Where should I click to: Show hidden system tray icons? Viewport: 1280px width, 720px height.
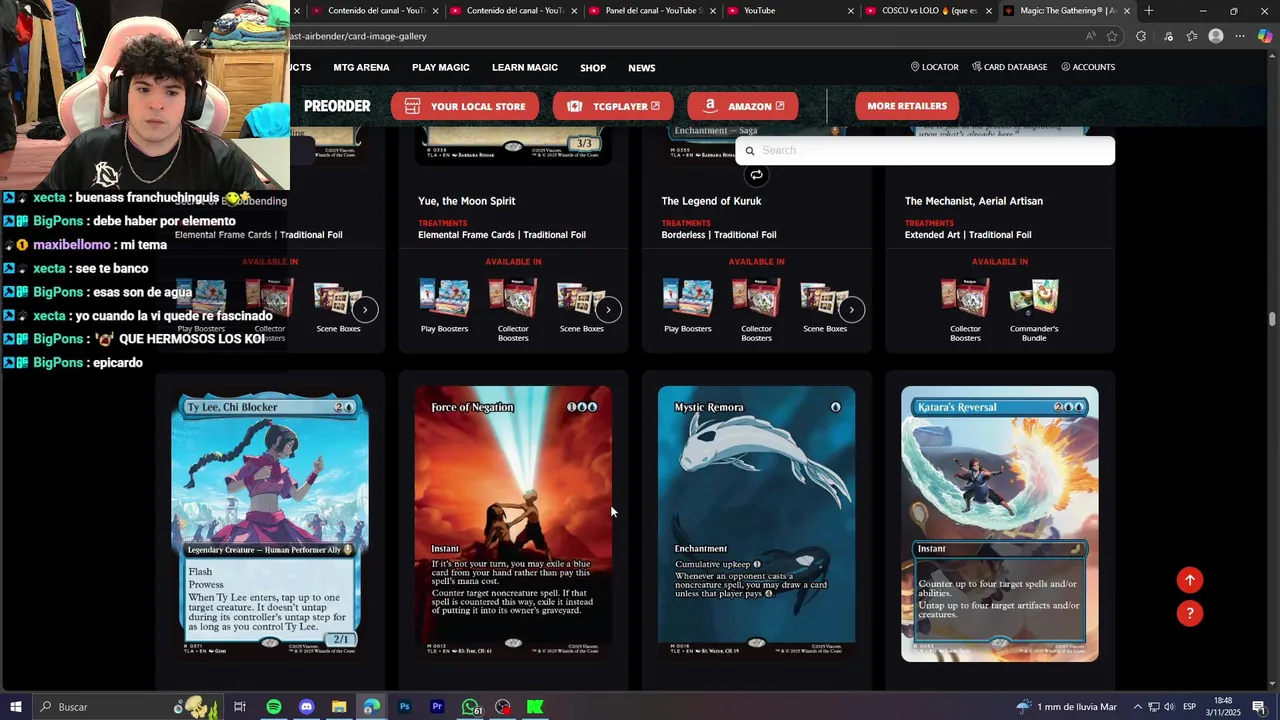(x=1136, y=707)
